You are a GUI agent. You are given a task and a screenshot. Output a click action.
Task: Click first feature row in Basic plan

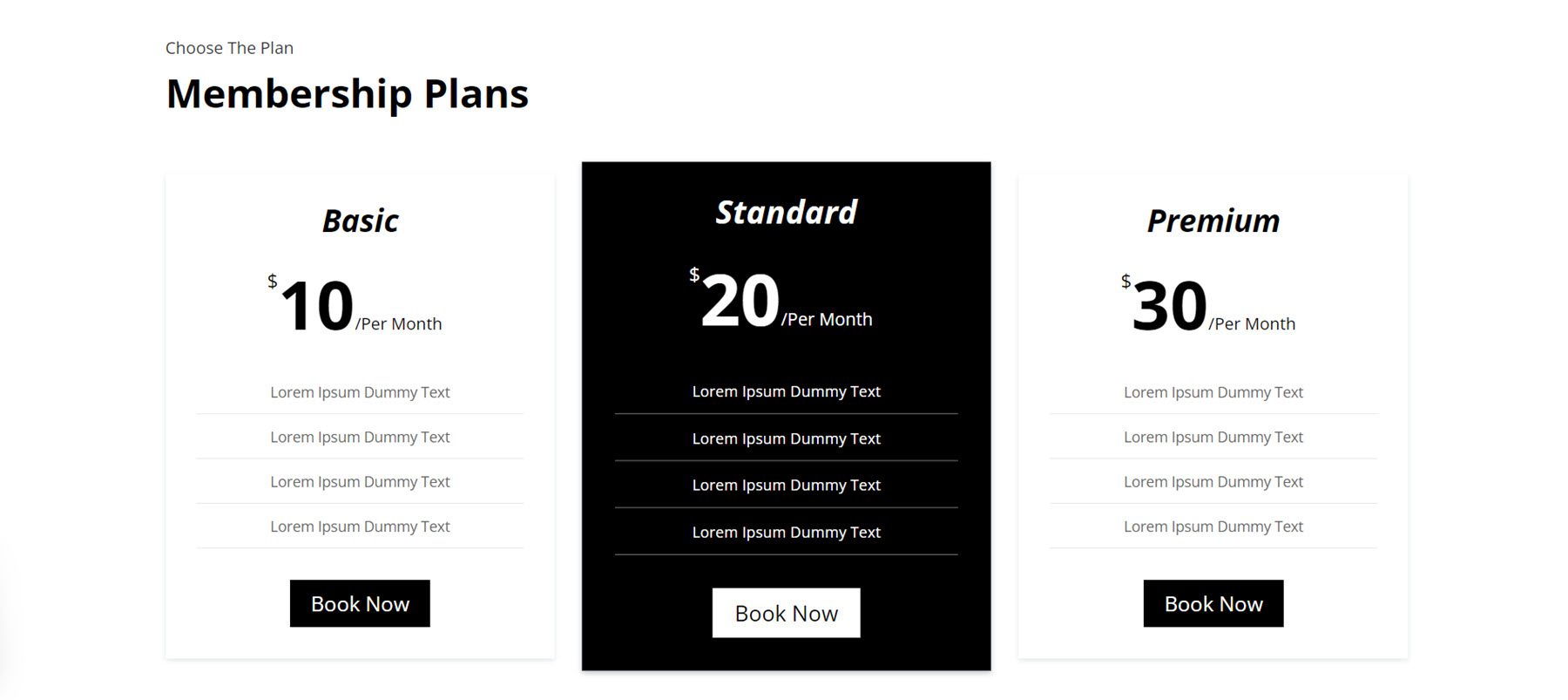click(360, 392)
